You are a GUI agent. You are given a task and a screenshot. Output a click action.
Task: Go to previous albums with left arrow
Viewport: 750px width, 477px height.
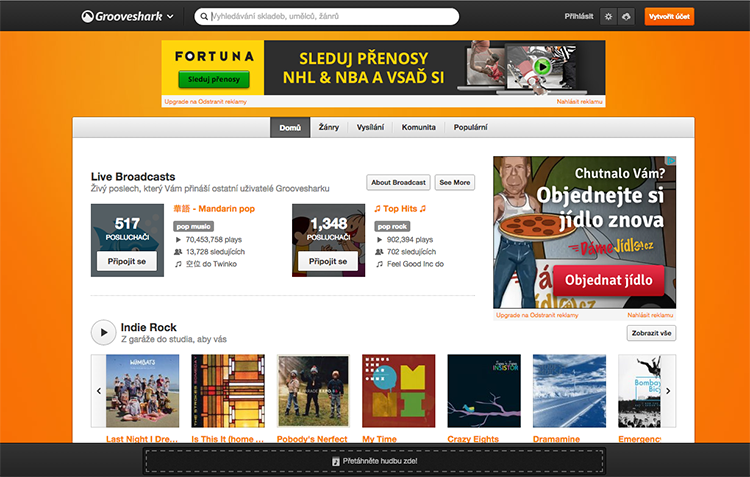(x=99, y=391)
